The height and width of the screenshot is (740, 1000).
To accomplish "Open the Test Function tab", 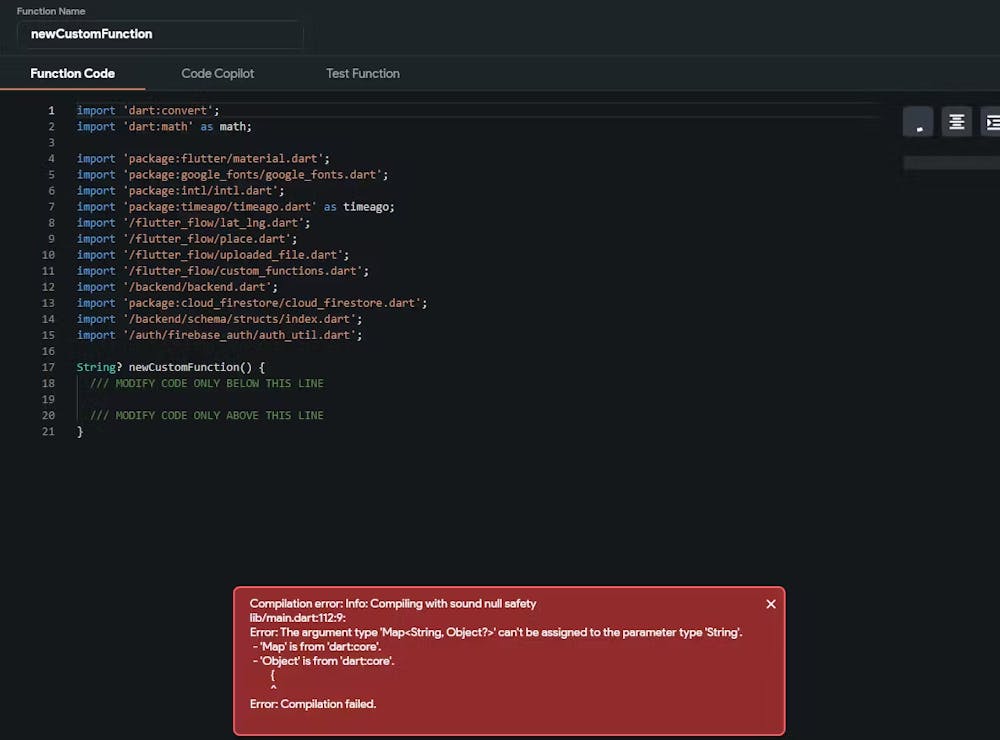I will [362, 73].
